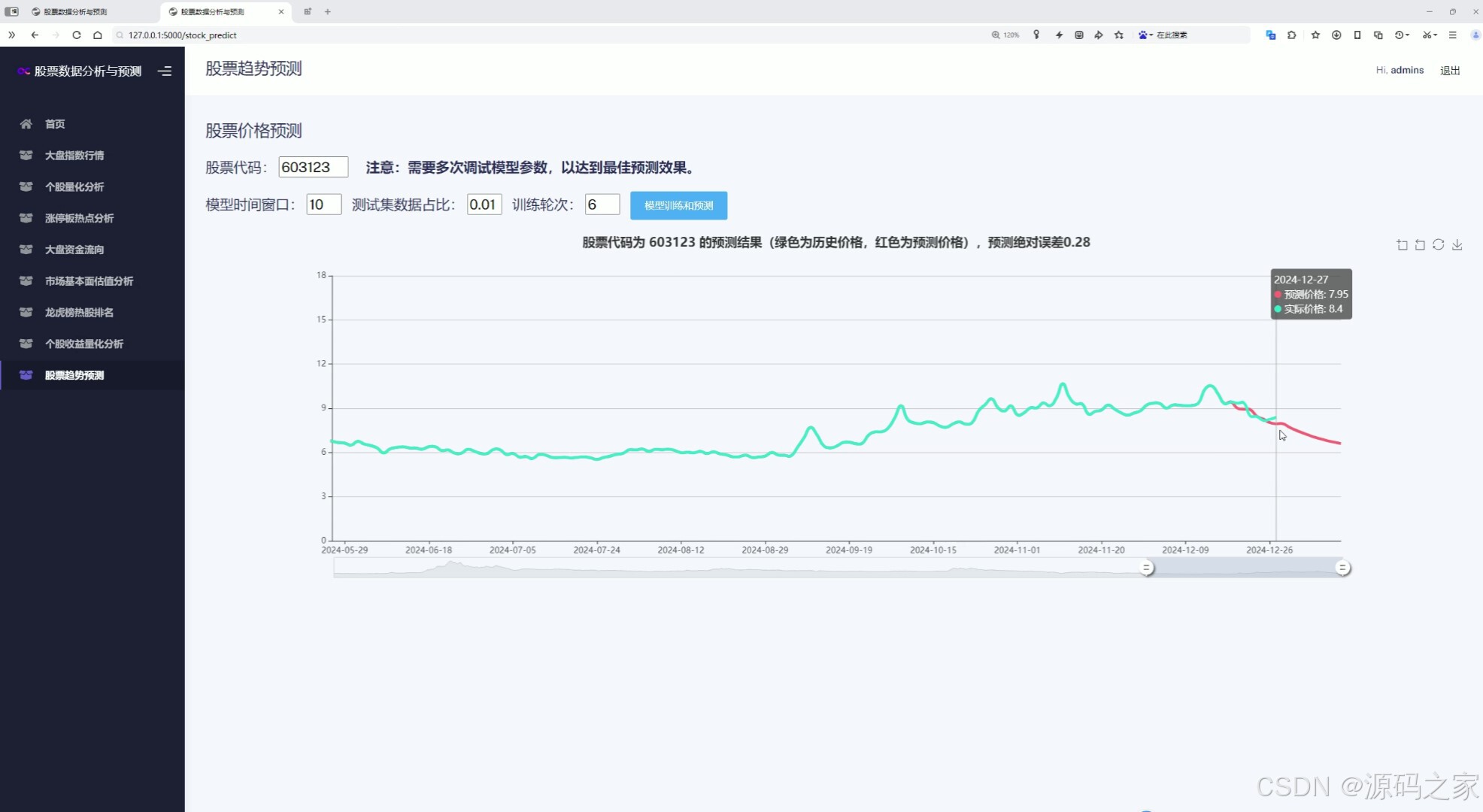The height and width of the screenshot is (812, 1483).
Task: Click the left data zoom slider handle
Action: coord(1146,568)
